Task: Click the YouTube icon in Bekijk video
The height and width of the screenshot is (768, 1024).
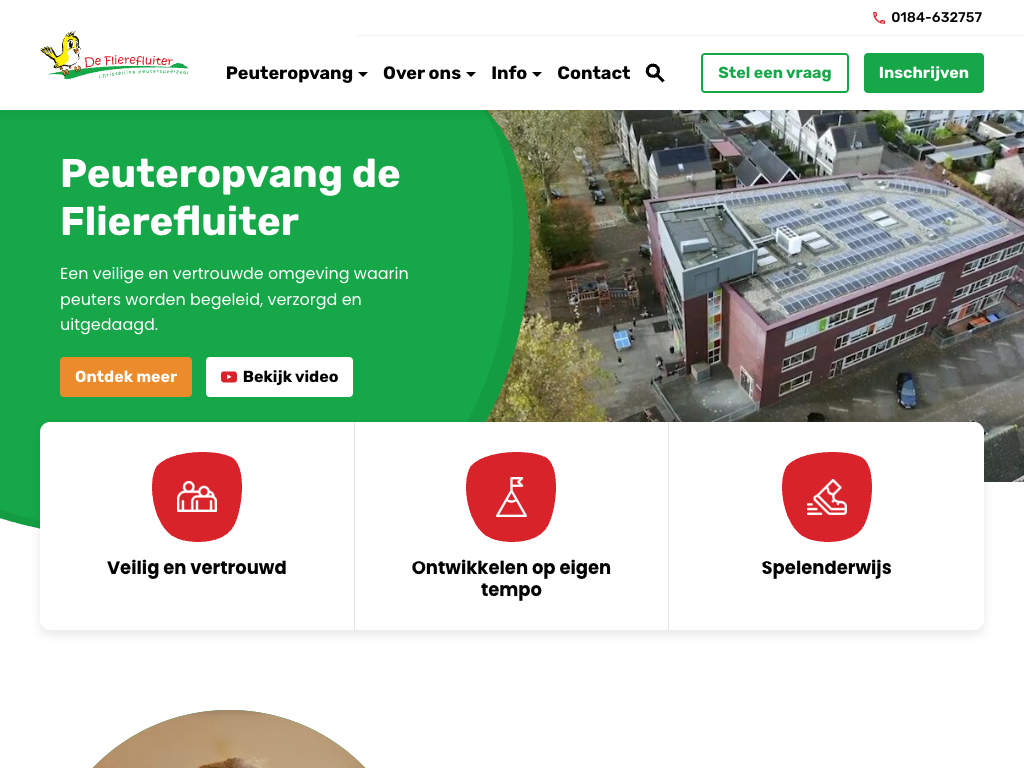Action: pos(229,377)
